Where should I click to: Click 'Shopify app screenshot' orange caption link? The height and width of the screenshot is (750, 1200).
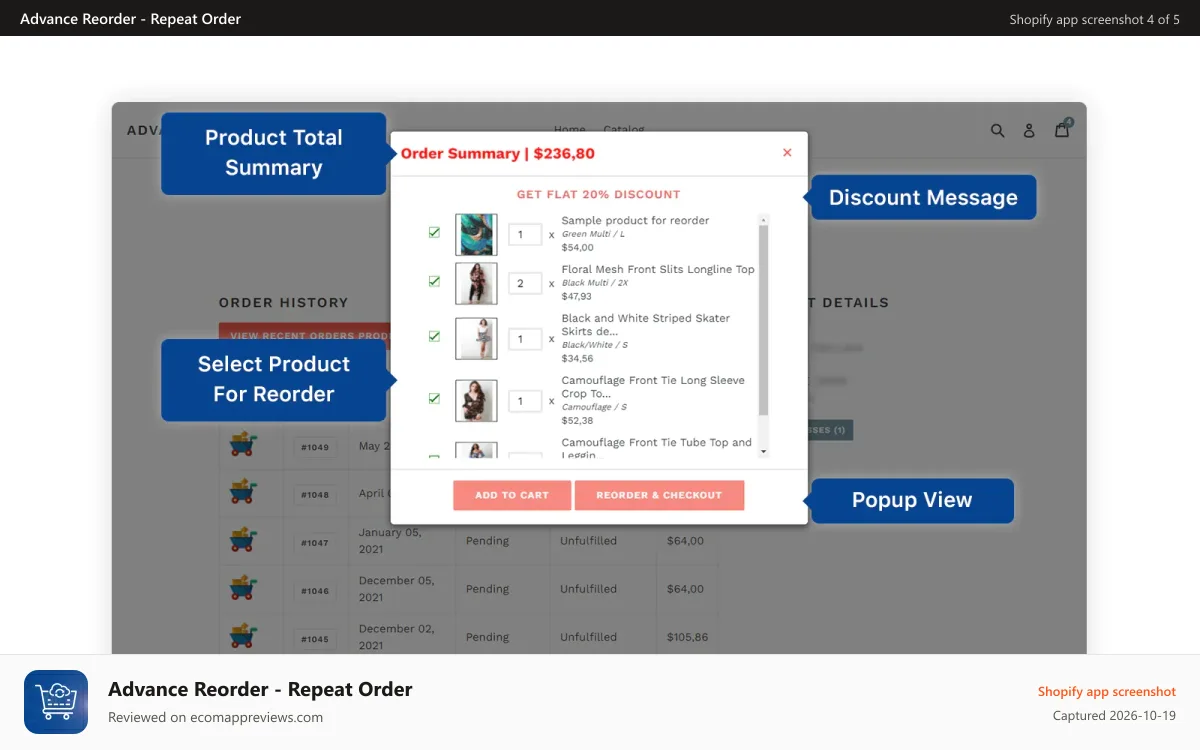click(x=1107, y=691)
